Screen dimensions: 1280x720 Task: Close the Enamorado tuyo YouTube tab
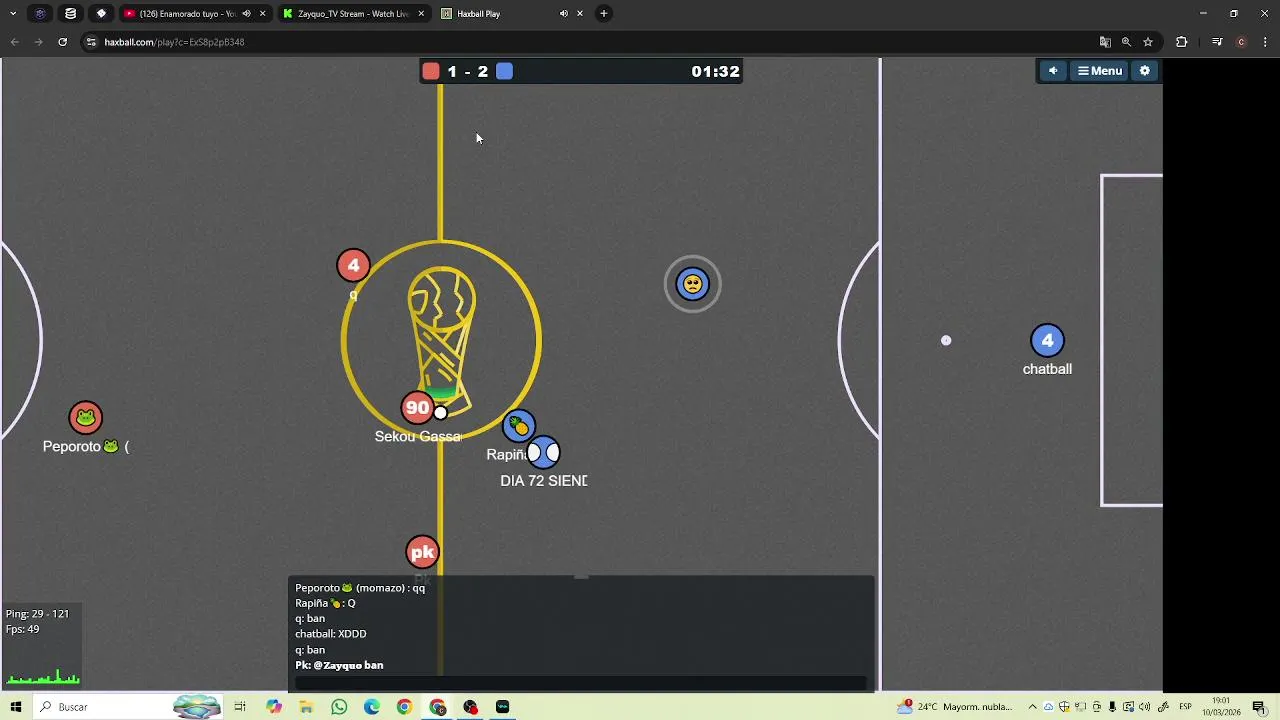coord(262,14)
